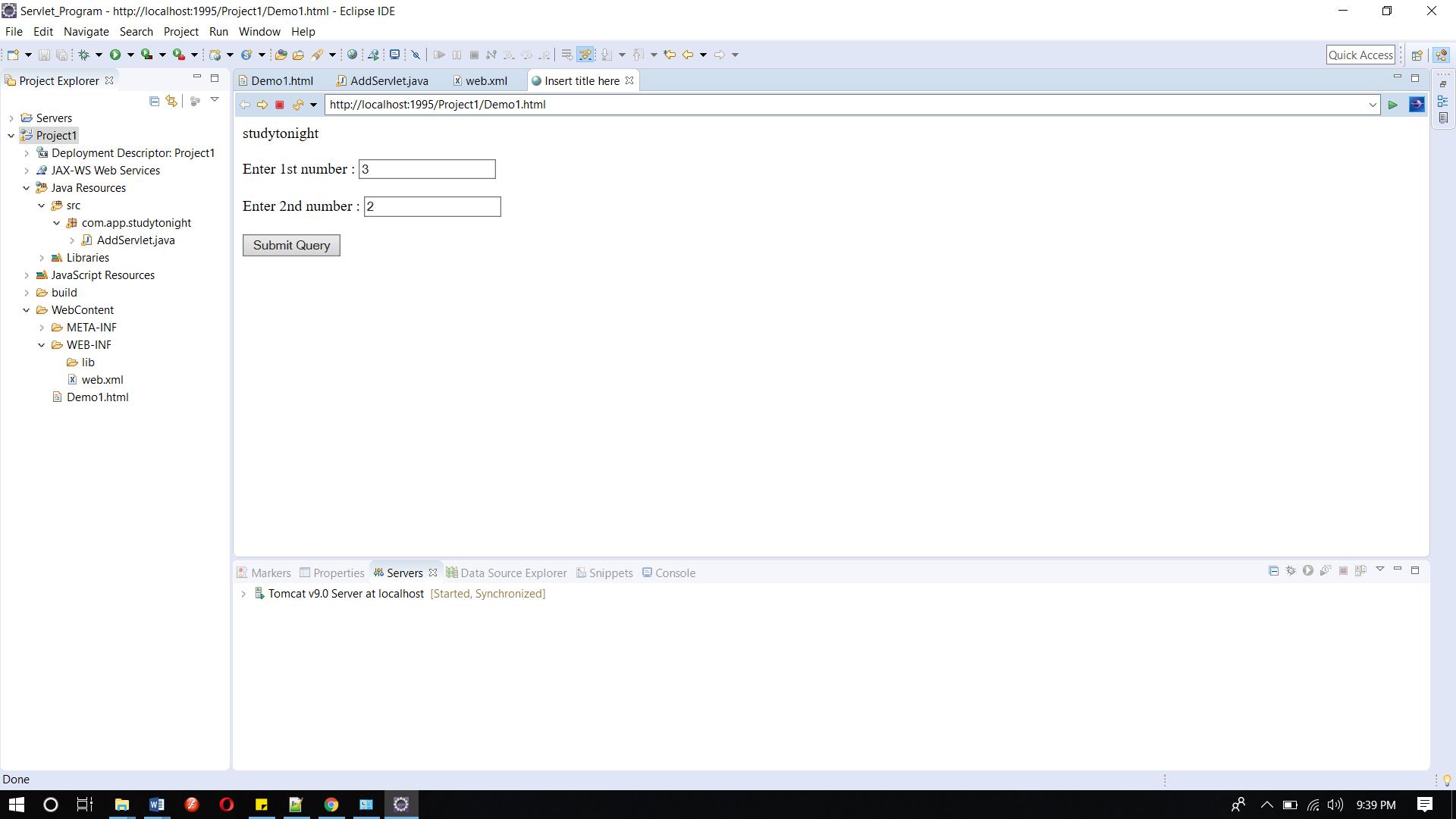Go back in the internal browser
The height and width of the screenshot is (819, 1456).
click(245, 105)
